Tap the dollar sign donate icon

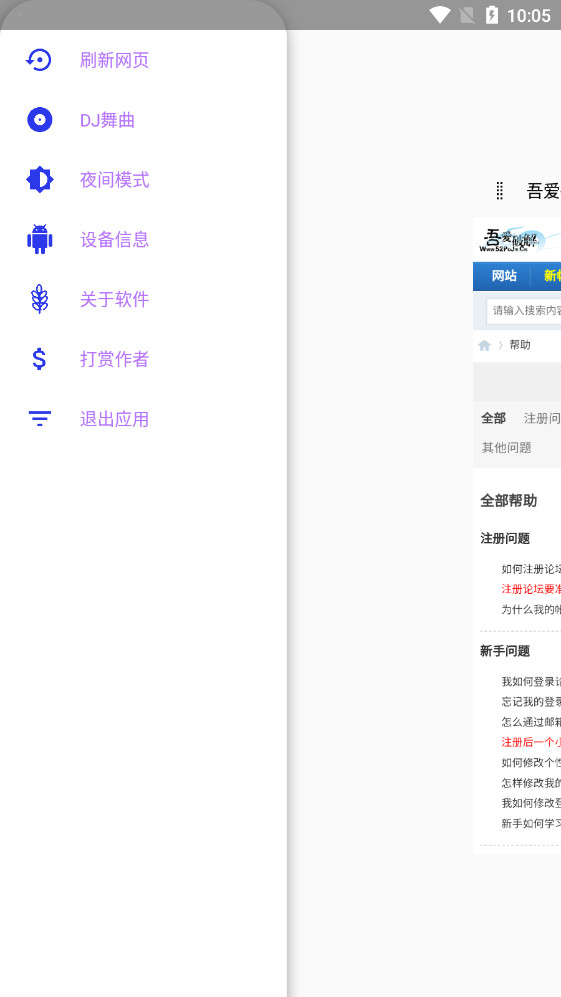(x=39, y=359)
